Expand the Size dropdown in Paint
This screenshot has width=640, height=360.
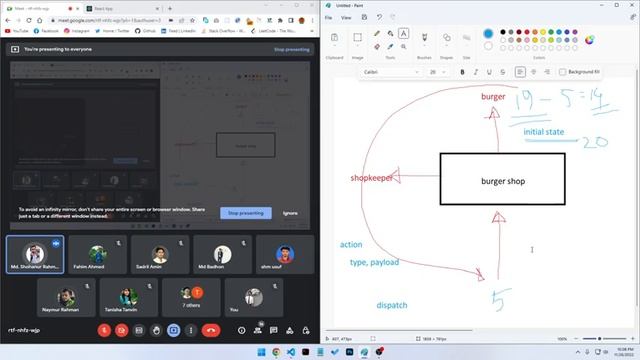coord(467,46)
